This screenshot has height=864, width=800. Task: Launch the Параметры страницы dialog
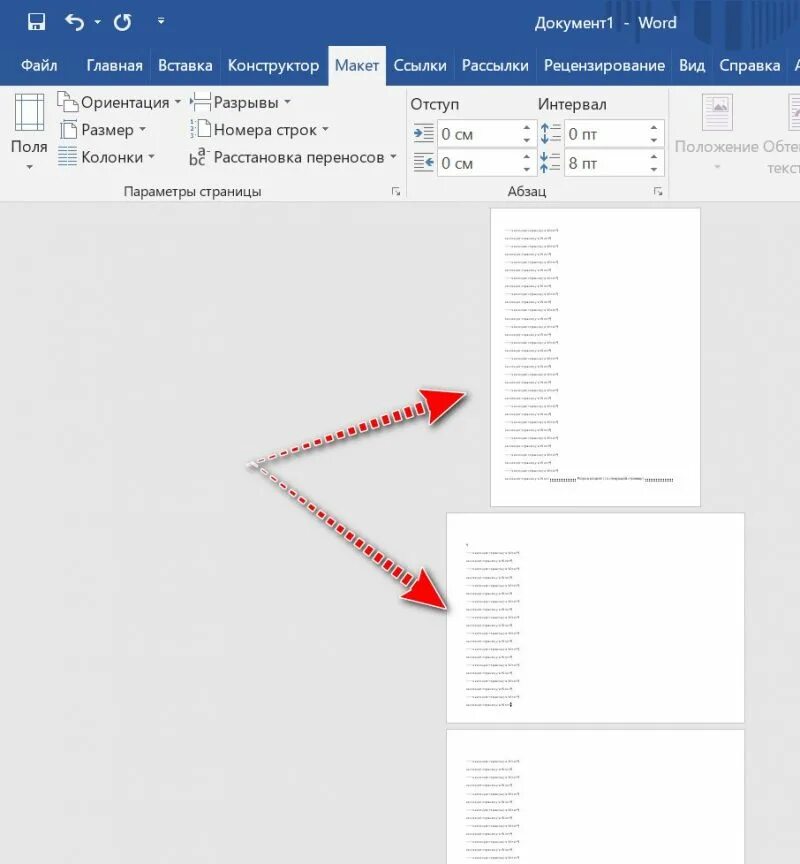click(396, 191)
